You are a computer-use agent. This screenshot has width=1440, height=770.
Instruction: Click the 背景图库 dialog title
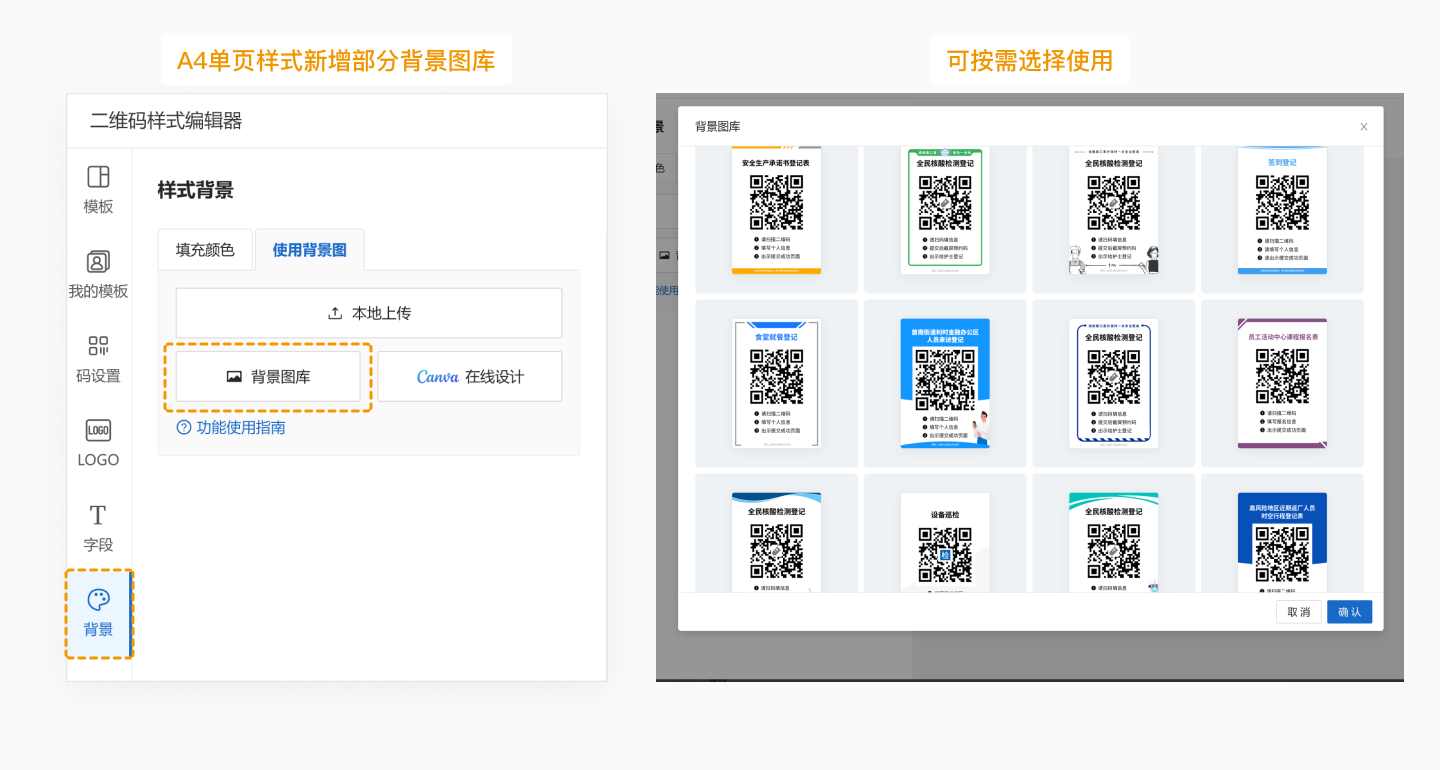(x=718, y=126)
